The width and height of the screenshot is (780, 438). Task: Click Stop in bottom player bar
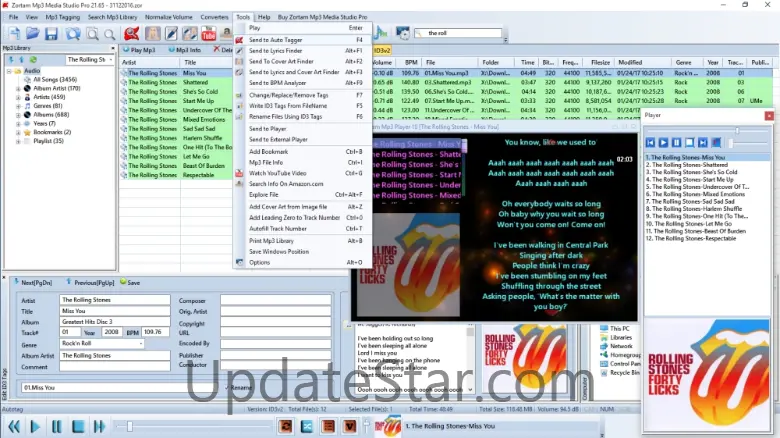[x=78, y=427]
